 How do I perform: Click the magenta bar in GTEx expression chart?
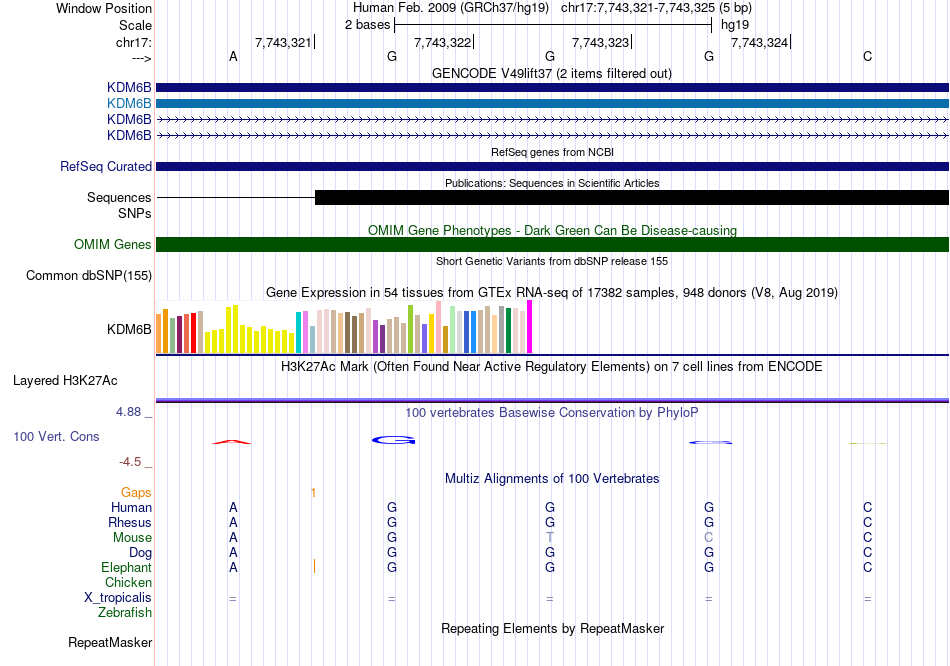530,327
